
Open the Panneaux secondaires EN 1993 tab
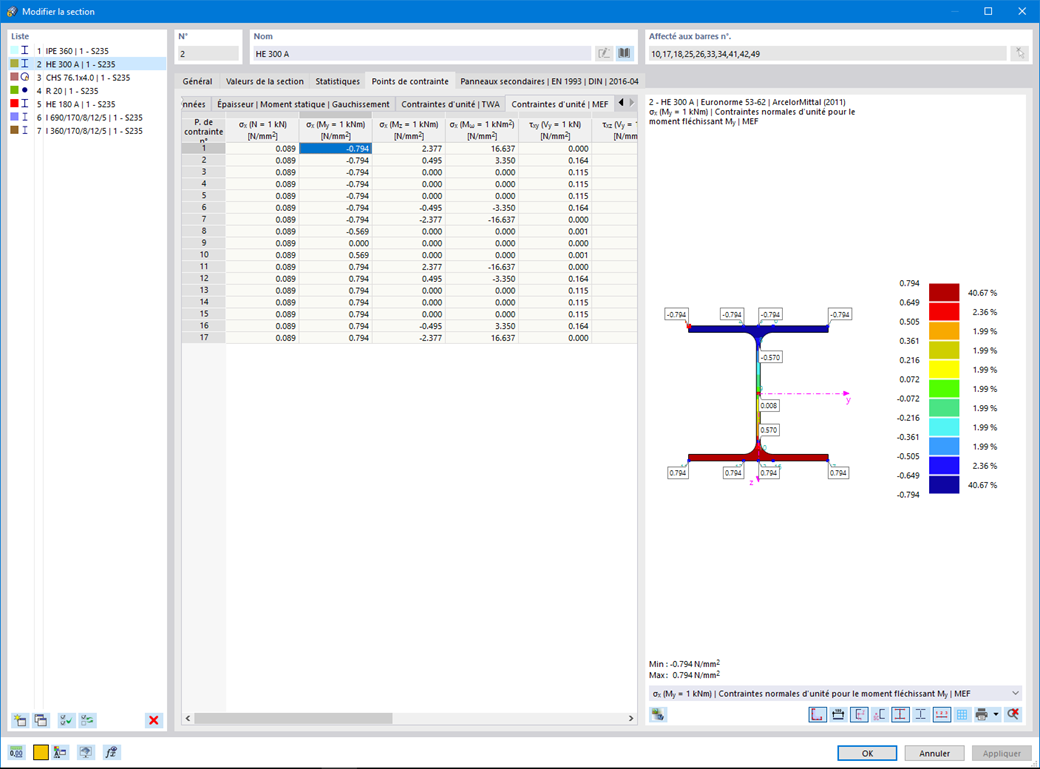point(549,81)
